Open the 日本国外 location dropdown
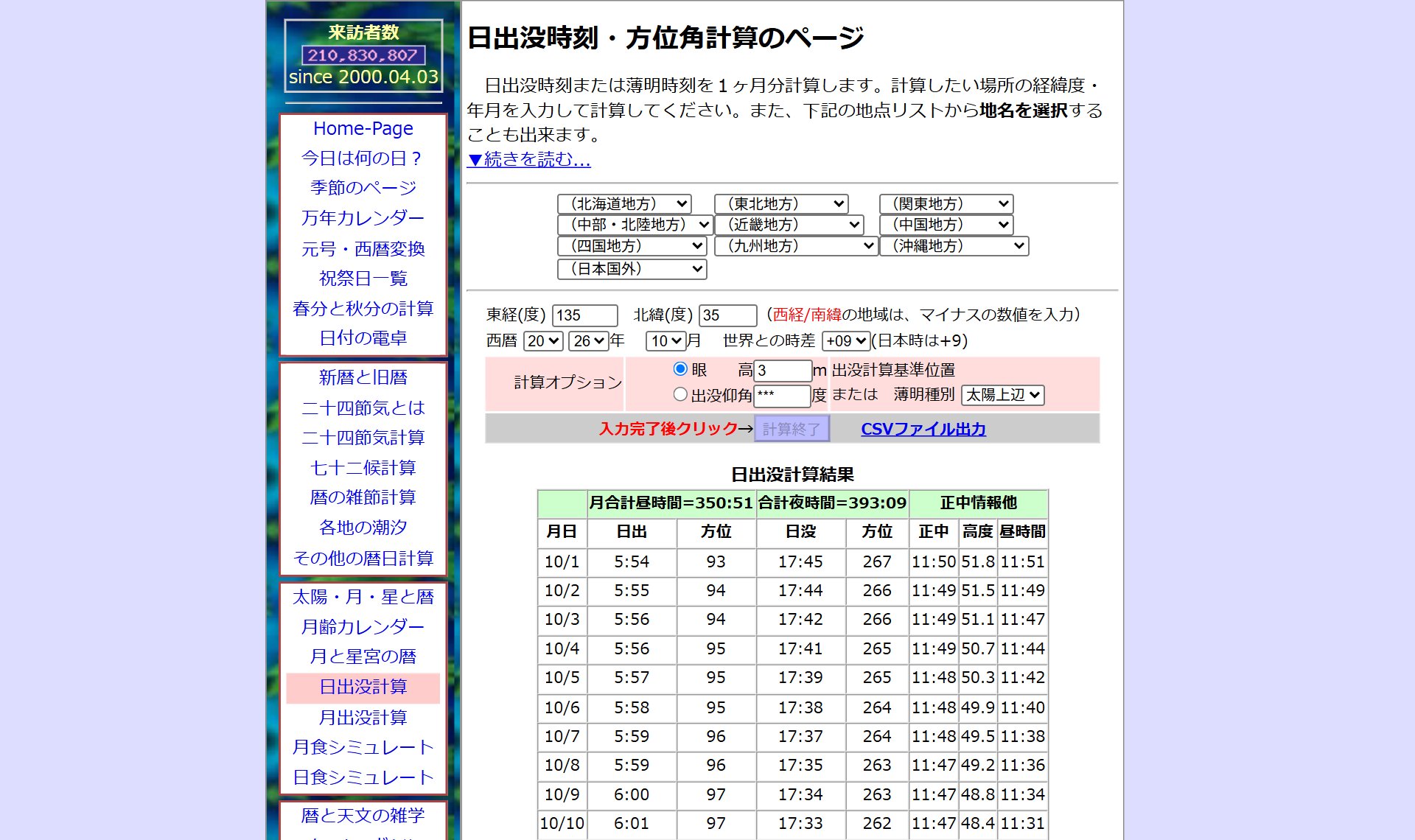1415x840 pixels. click(632, 269)
